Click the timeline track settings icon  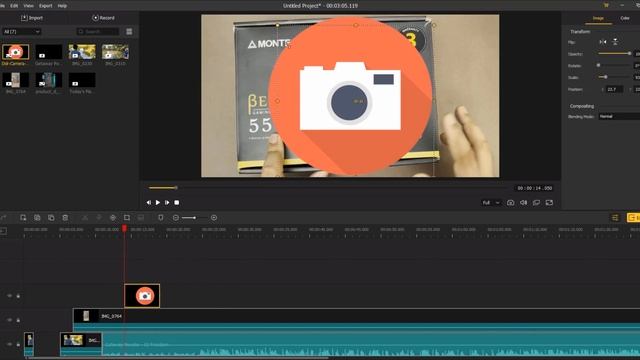(x=615, y=218)
